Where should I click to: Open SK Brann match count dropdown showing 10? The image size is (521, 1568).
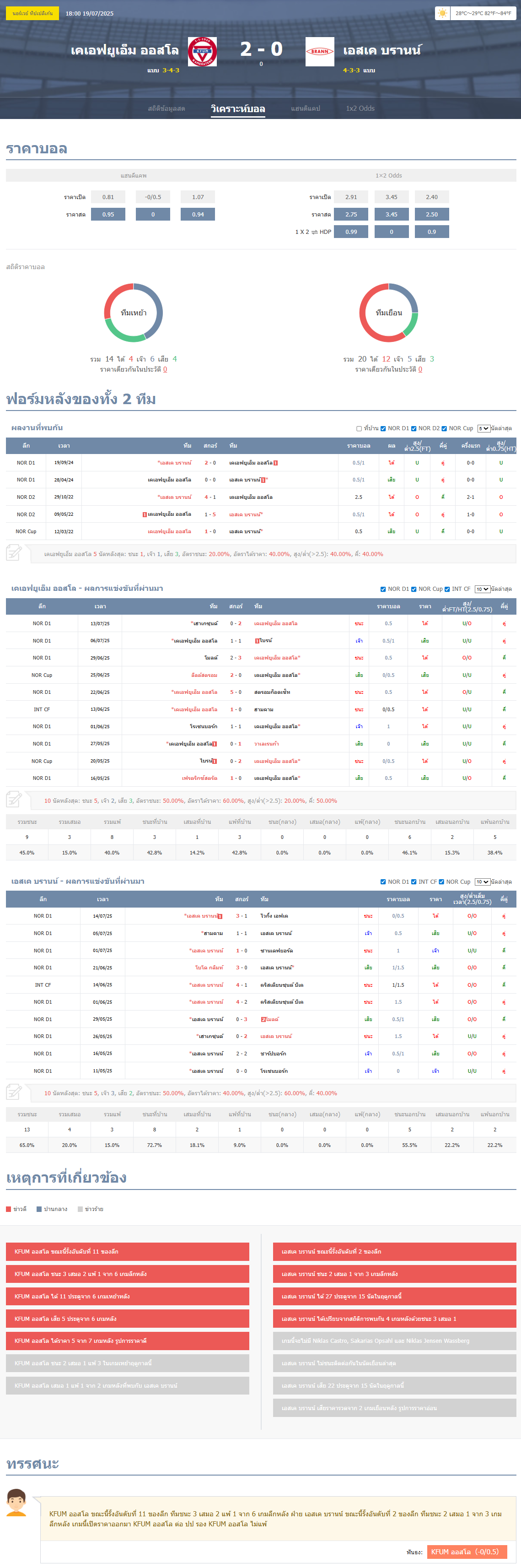click(483, 882)
